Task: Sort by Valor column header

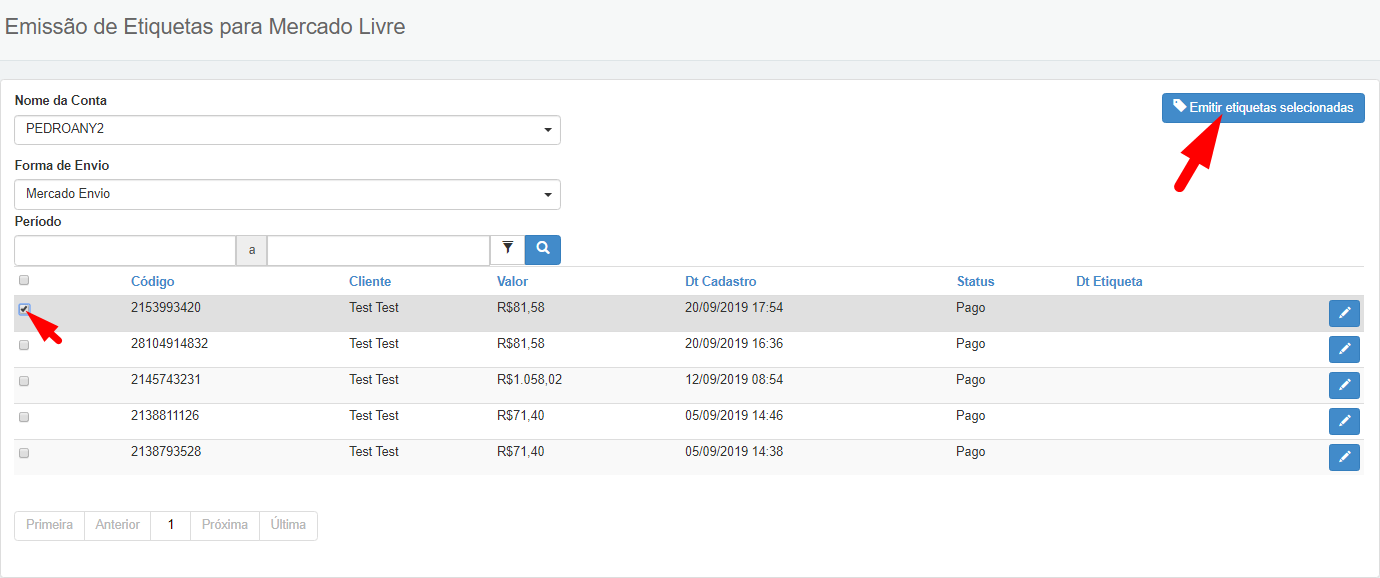Action: pos(512,282)
